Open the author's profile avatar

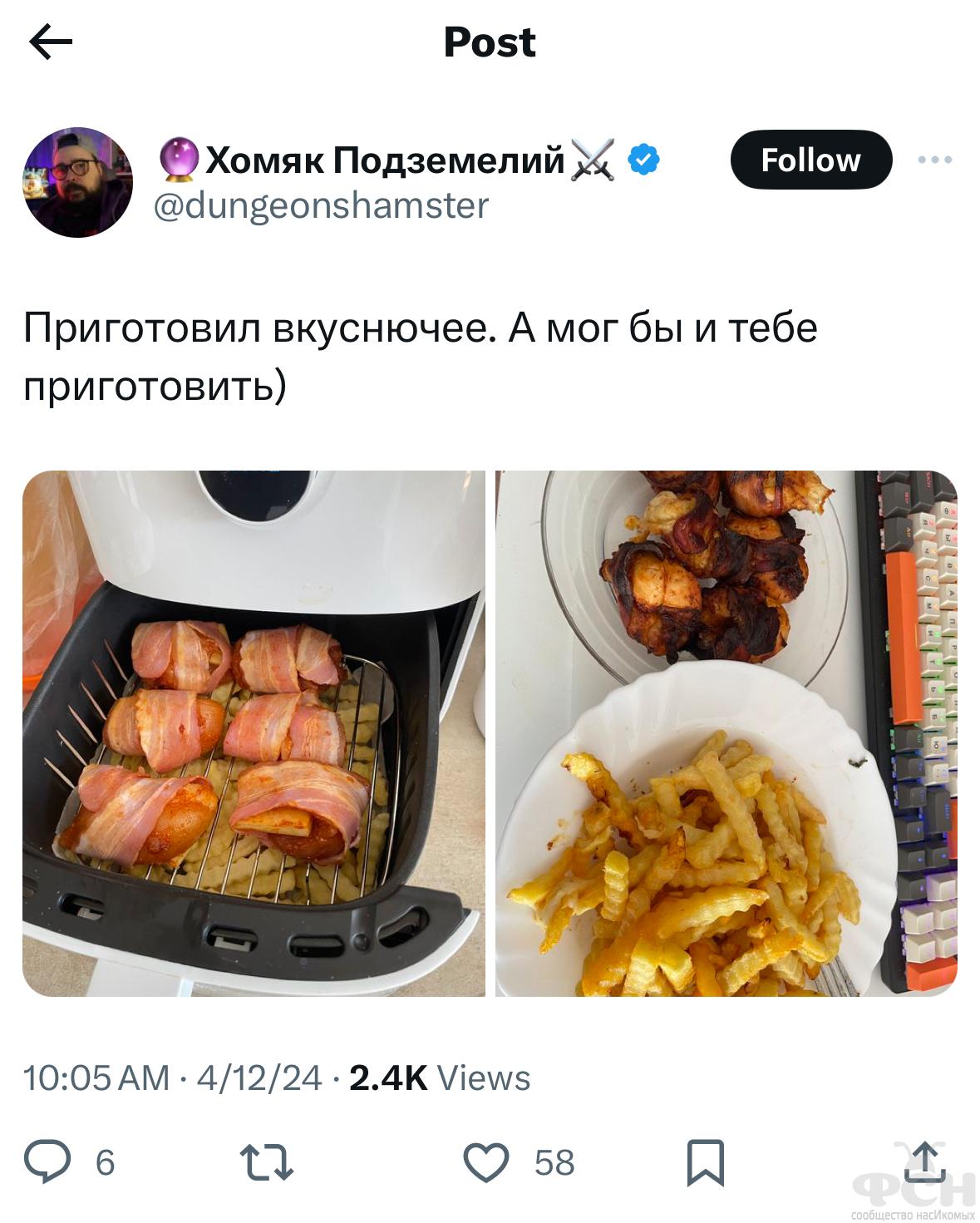point(77,183)
